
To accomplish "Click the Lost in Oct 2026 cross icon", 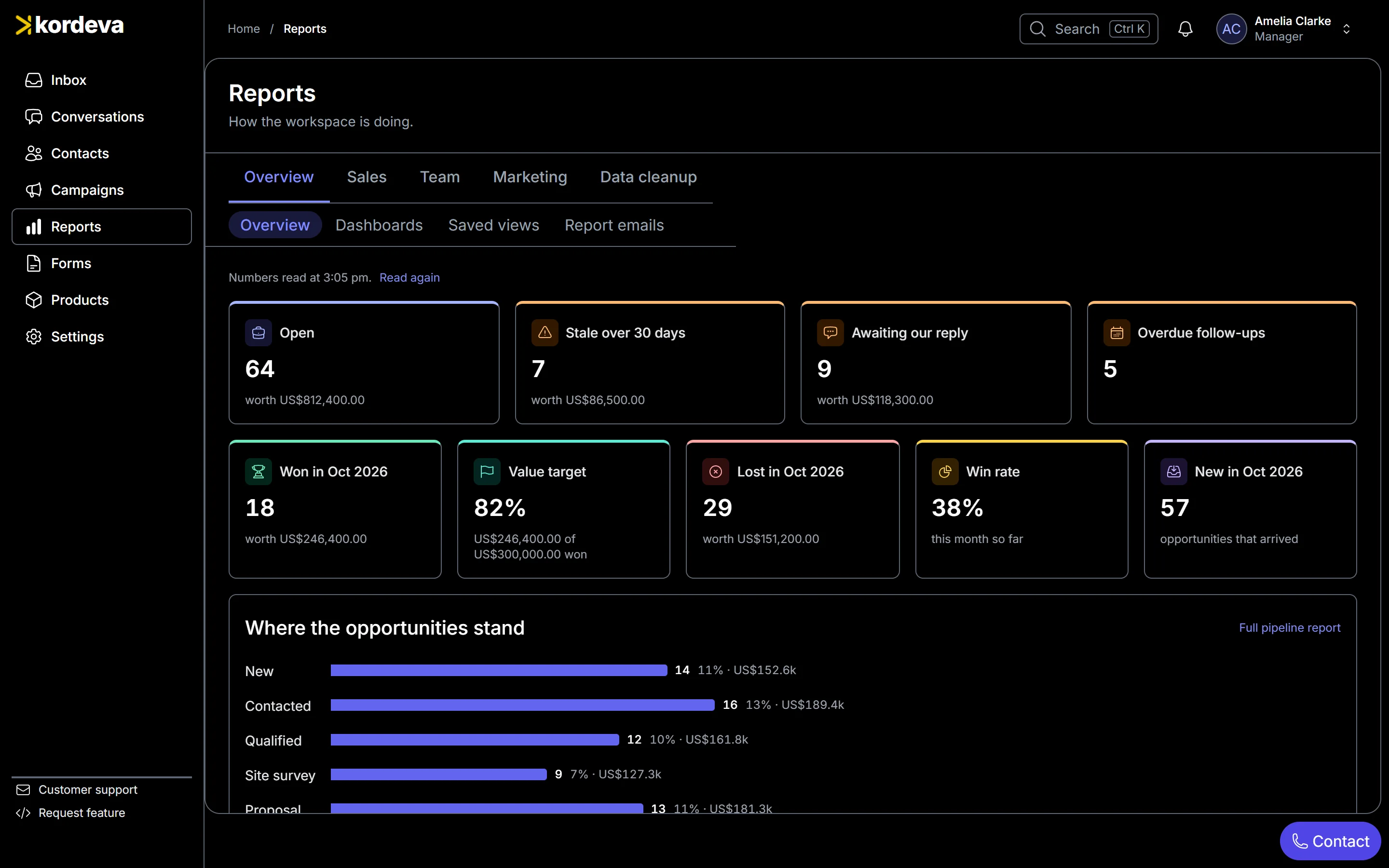I will 716,471.
